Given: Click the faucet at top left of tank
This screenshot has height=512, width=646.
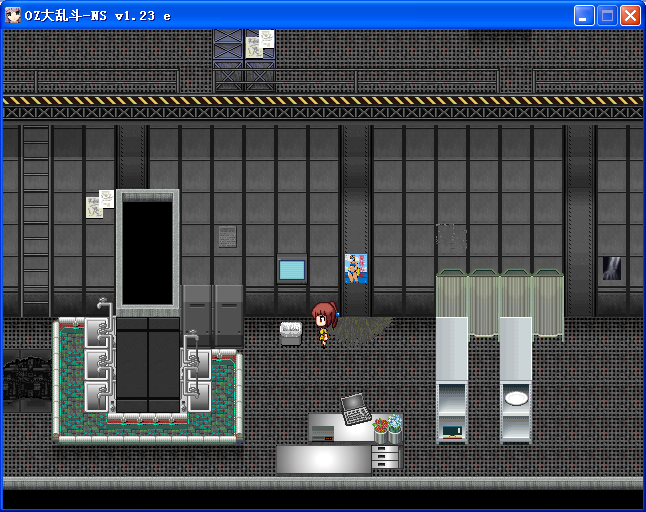Looking at the screenshot, I should coord(105,309).
